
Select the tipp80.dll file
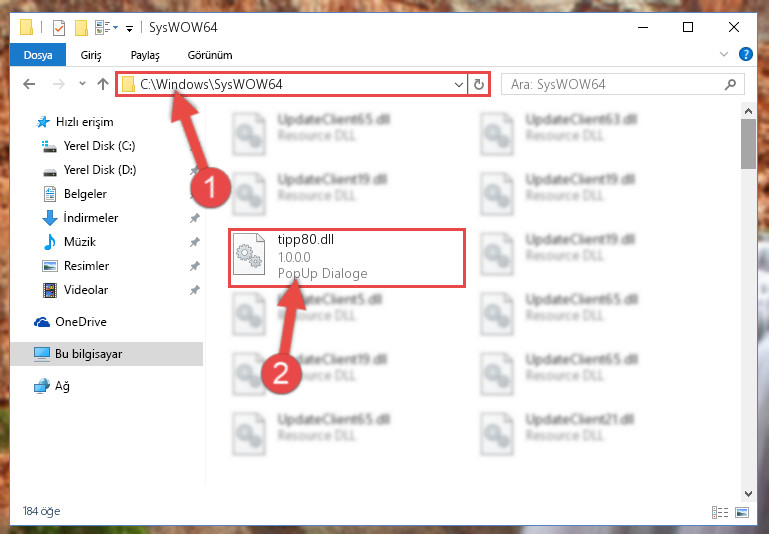(x=346, y=258)
